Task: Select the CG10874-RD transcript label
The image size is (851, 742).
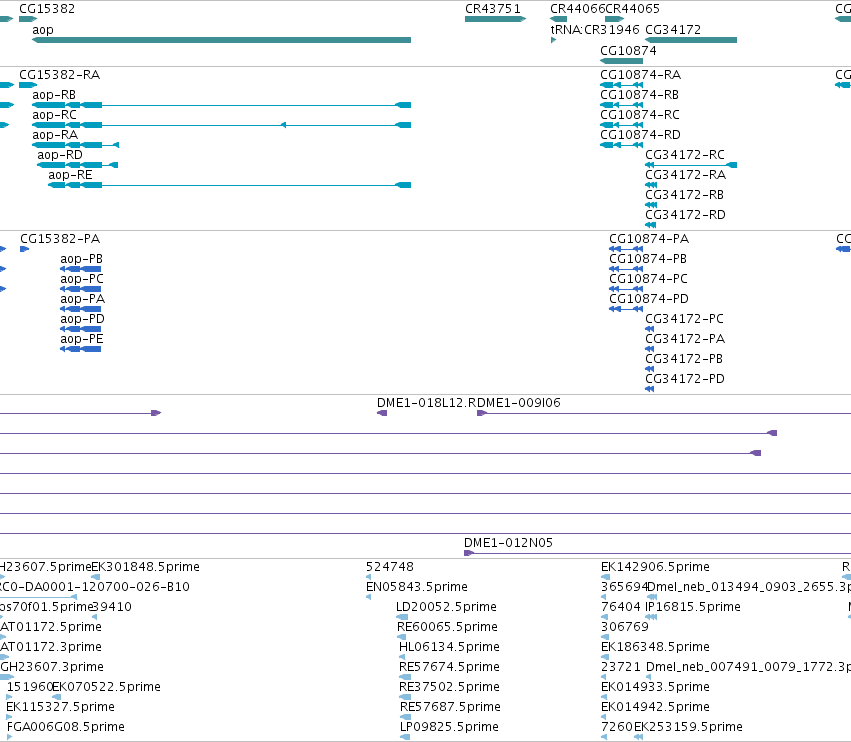Action: click(640, 135)
